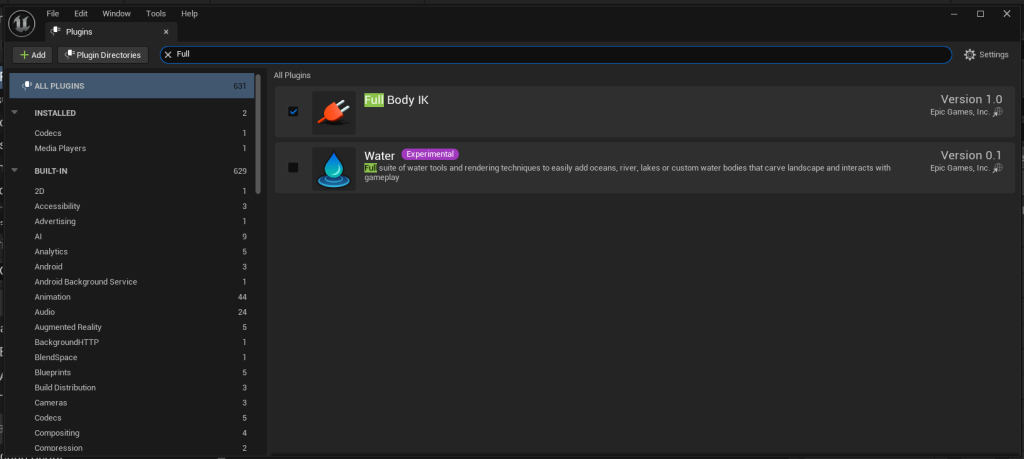The image size is (1024, 459).
Task: Open Plugin Directories
Action: click(x=103, y=55)
